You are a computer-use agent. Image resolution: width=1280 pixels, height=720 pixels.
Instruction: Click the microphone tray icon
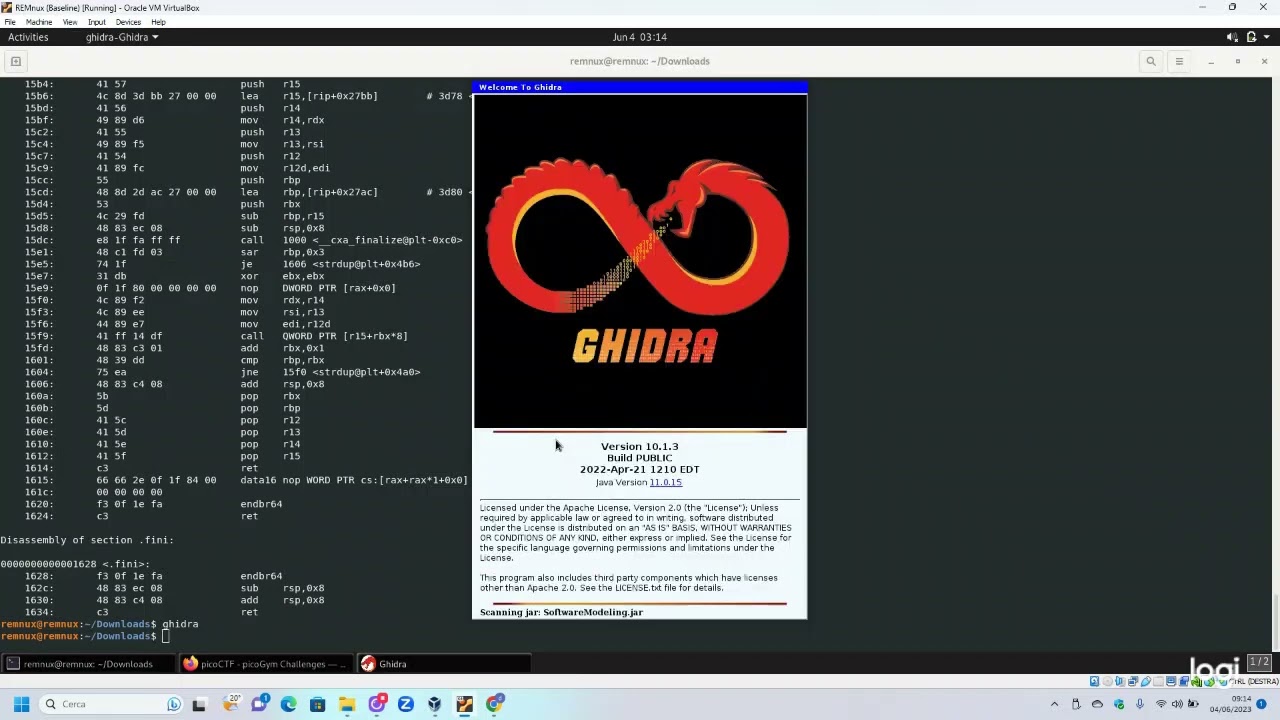point(1140,704)
